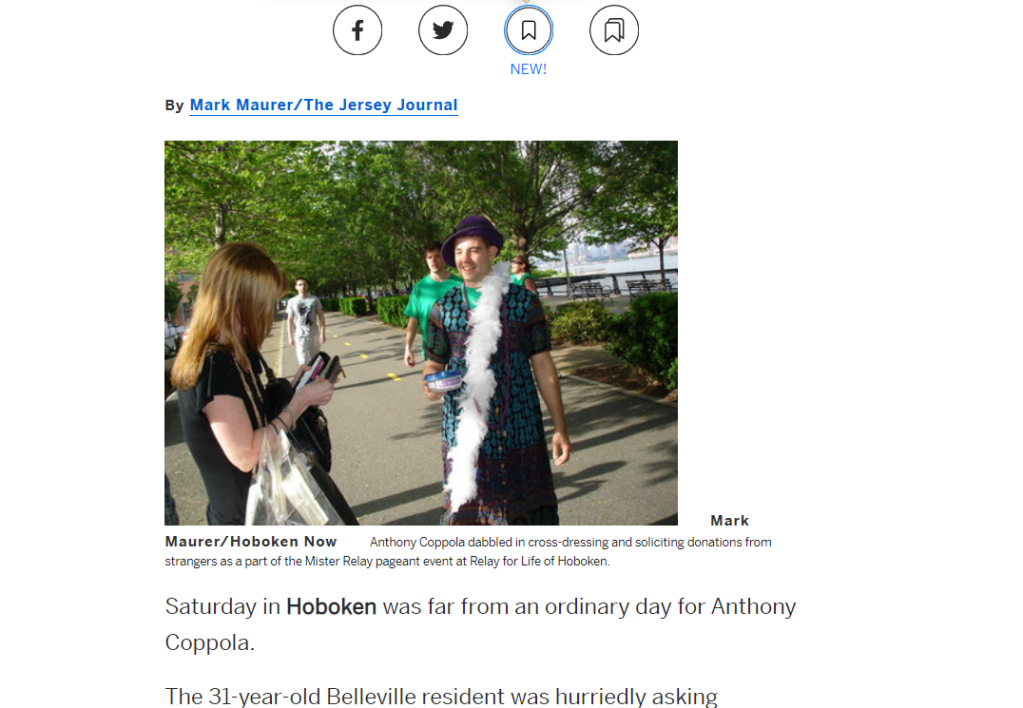Click the Maurer/Hoboken Now photo credit
The height and width of the screenshot is (708, 1023).
tap(251, 542)
